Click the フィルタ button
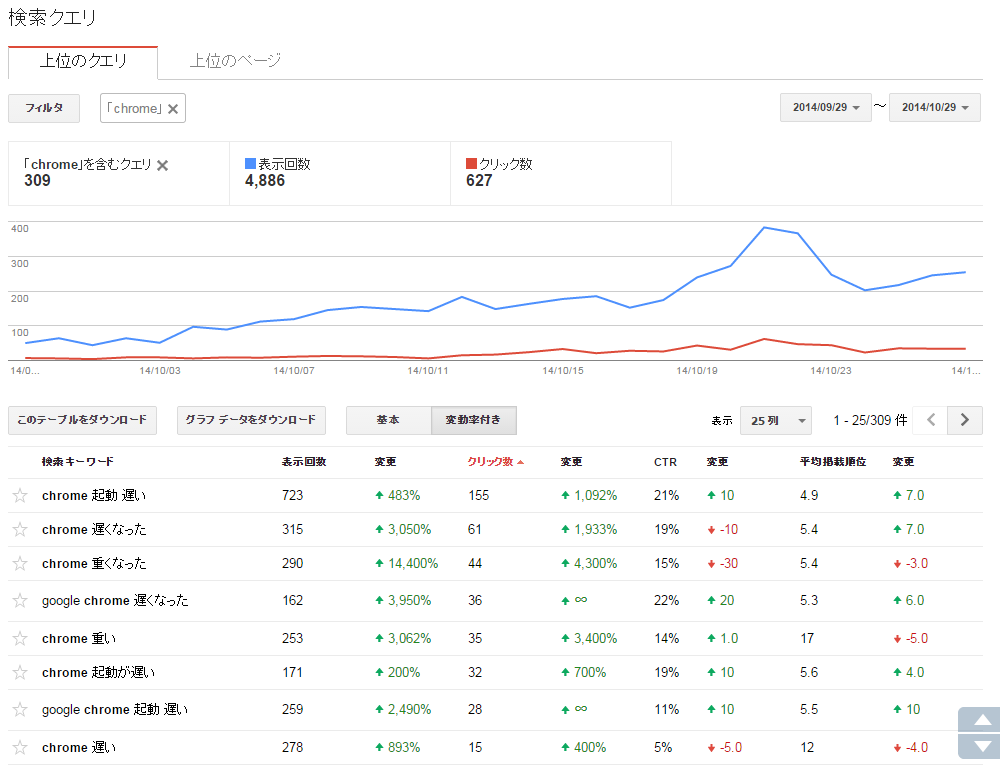The image size is (1000, 767). click(44, 108)
